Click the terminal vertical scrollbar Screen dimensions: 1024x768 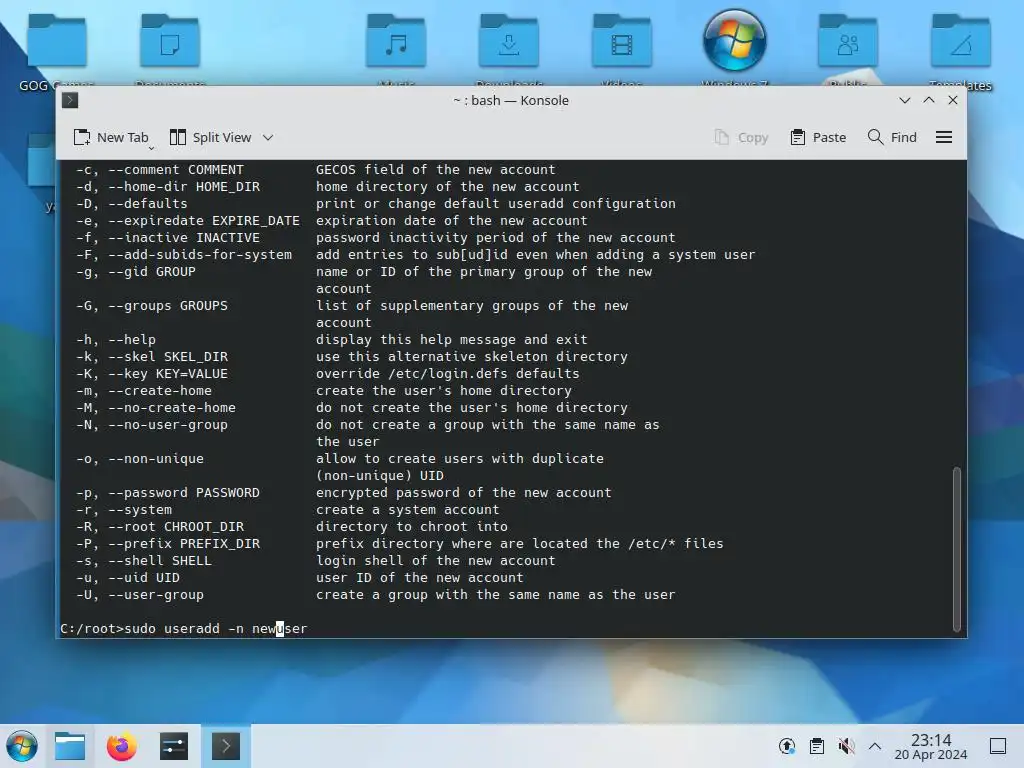[957, 549]
